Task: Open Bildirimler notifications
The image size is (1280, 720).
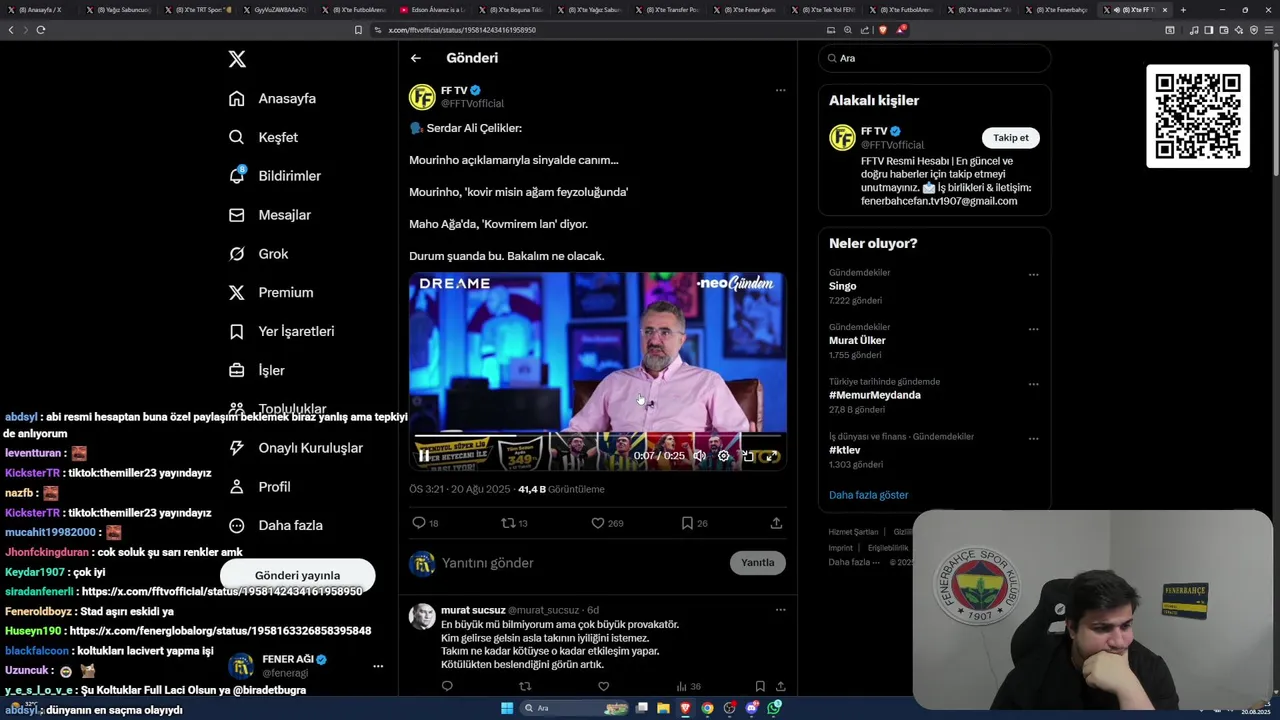Action: pyautogui.click(x=275, y=176)
